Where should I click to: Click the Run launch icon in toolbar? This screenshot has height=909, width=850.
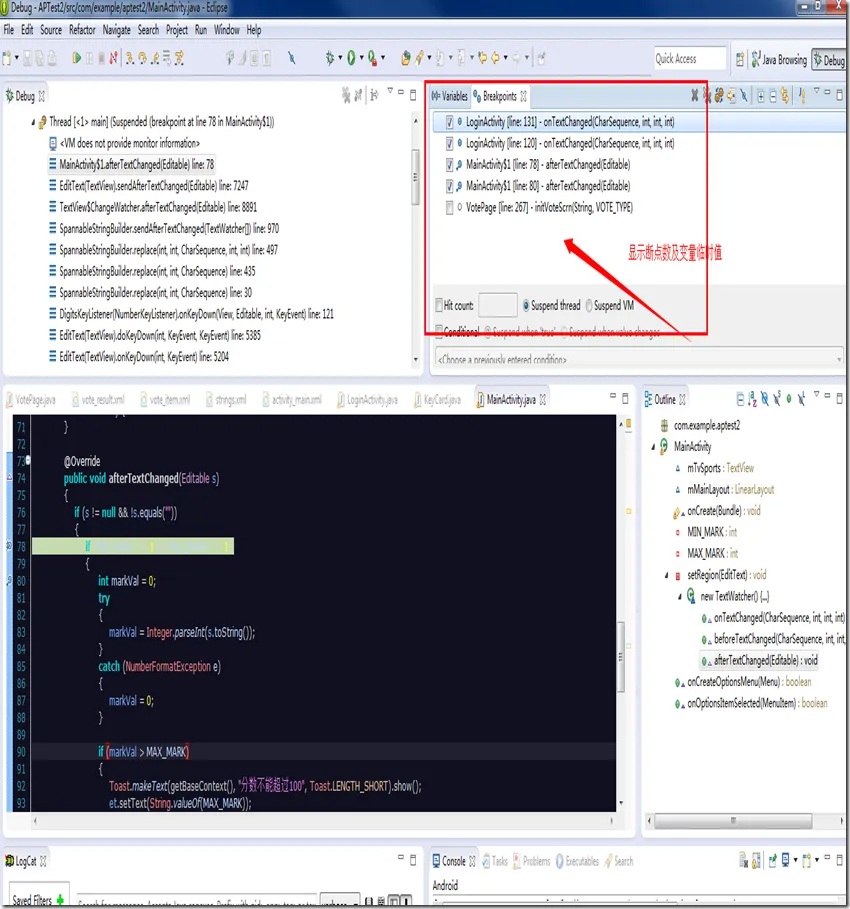coord(352,59)
